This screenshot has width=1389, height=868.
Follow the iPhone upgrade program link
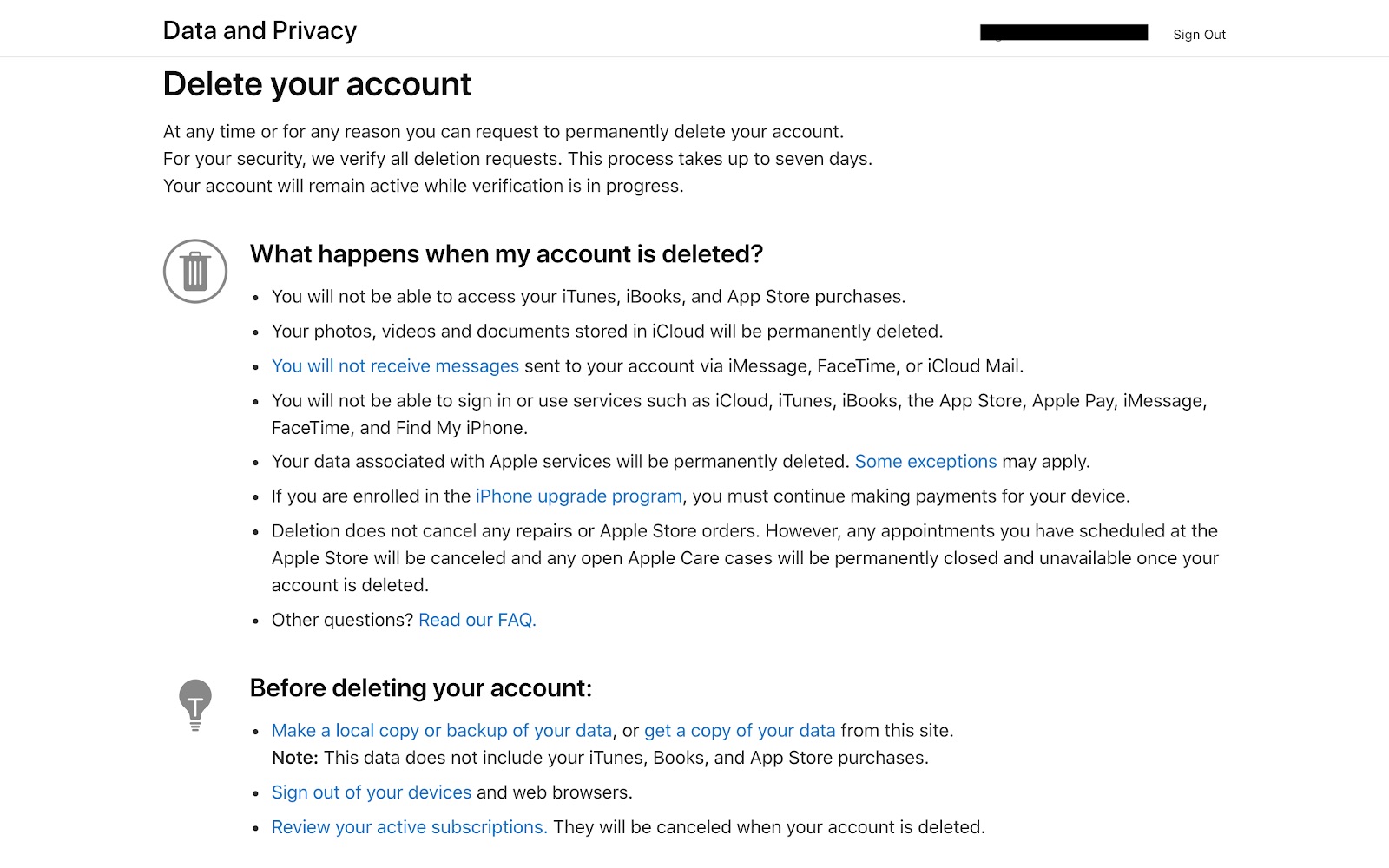coord(578,496)
